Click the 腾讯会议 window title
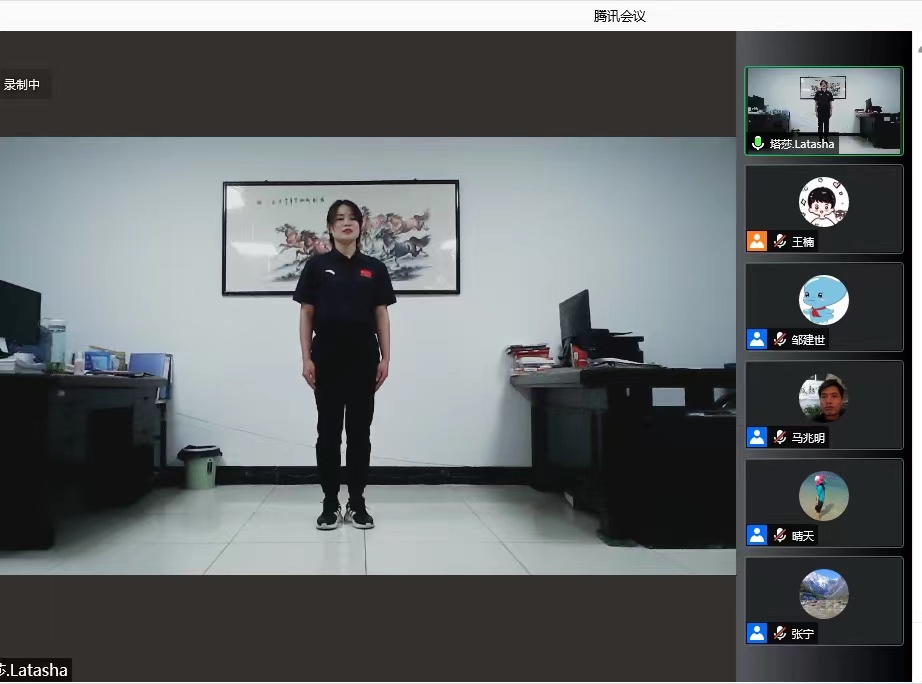The height and width of the screenshot is (684, 922). [x=619, y=16]
